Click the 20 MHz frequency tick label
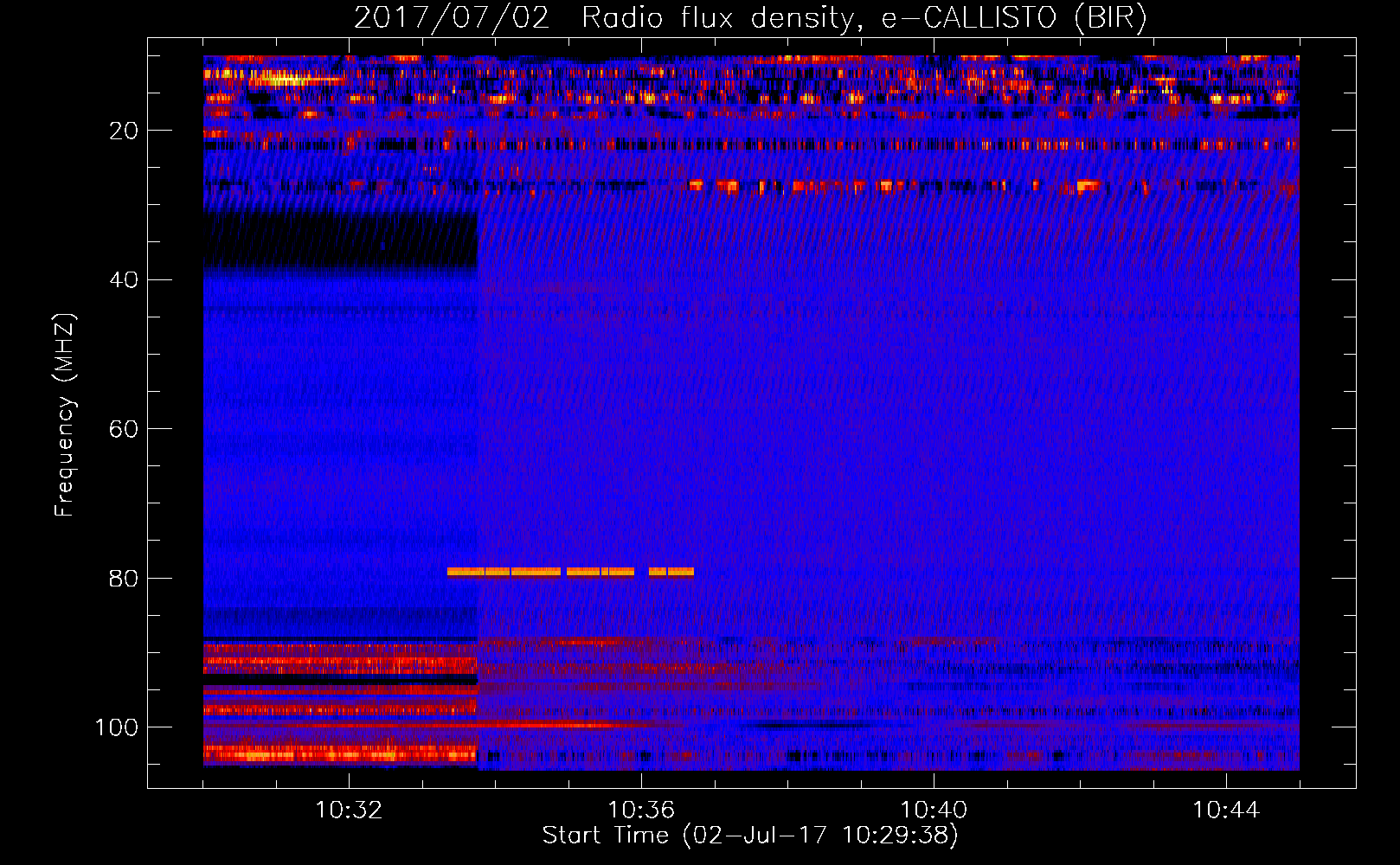 tap(125, 131)
